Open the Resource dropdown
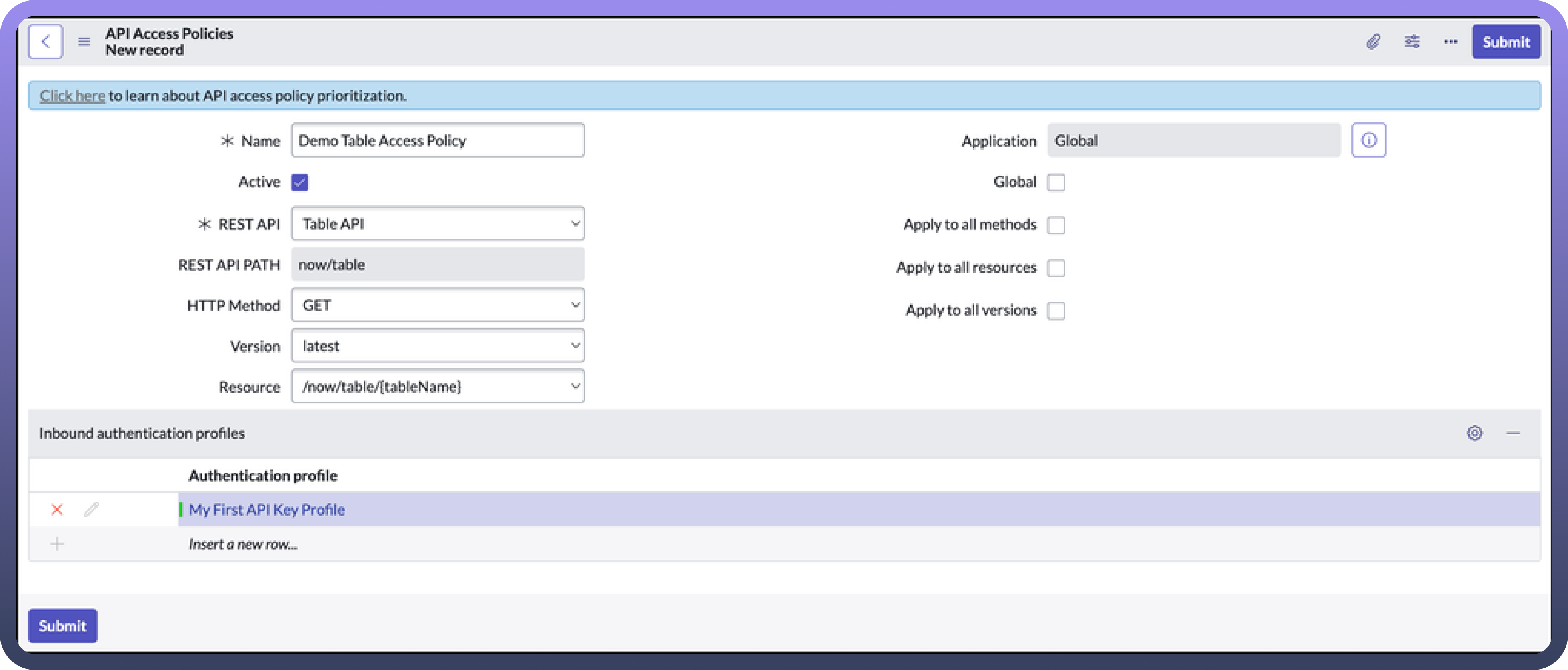This screenshot has height=670, width=1568. 438,387
